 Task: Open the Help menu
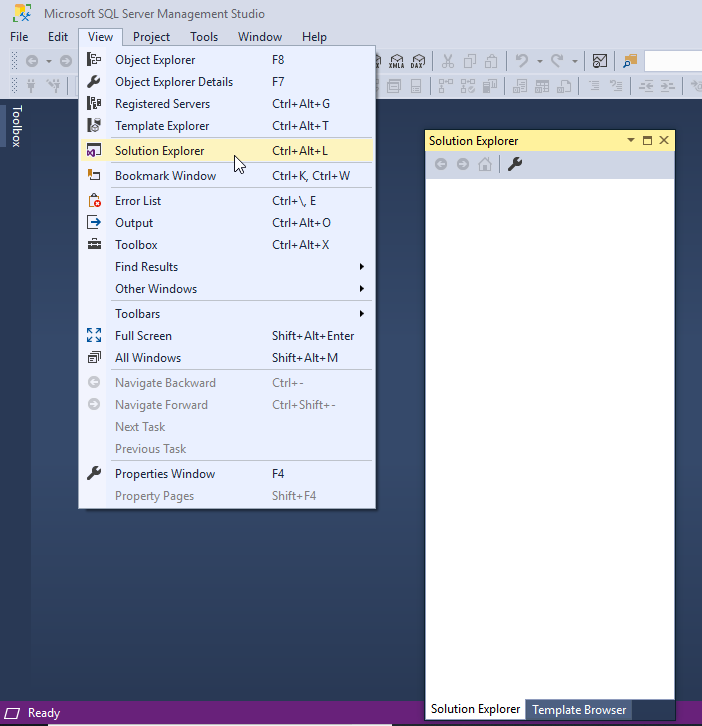[314, 37]
